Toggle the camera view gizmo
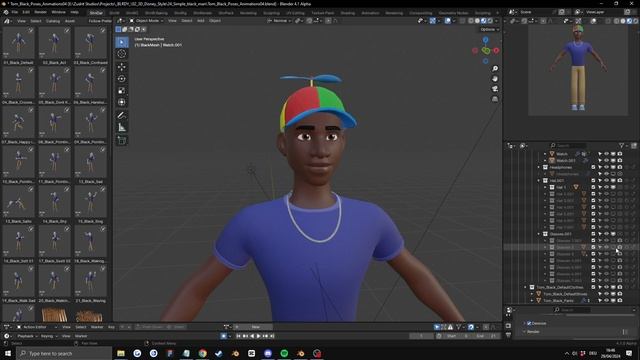Viewport: 640px width, 360px height. 495,89
